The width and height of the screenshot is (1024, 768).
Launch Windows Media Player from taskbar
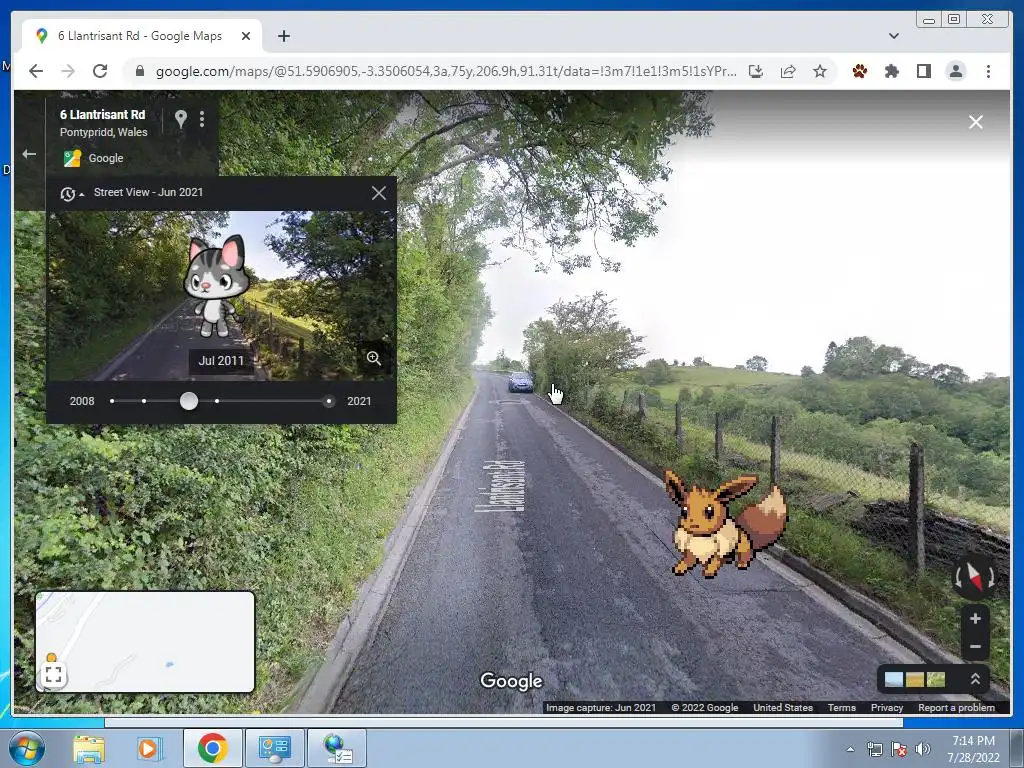point(148,748)
